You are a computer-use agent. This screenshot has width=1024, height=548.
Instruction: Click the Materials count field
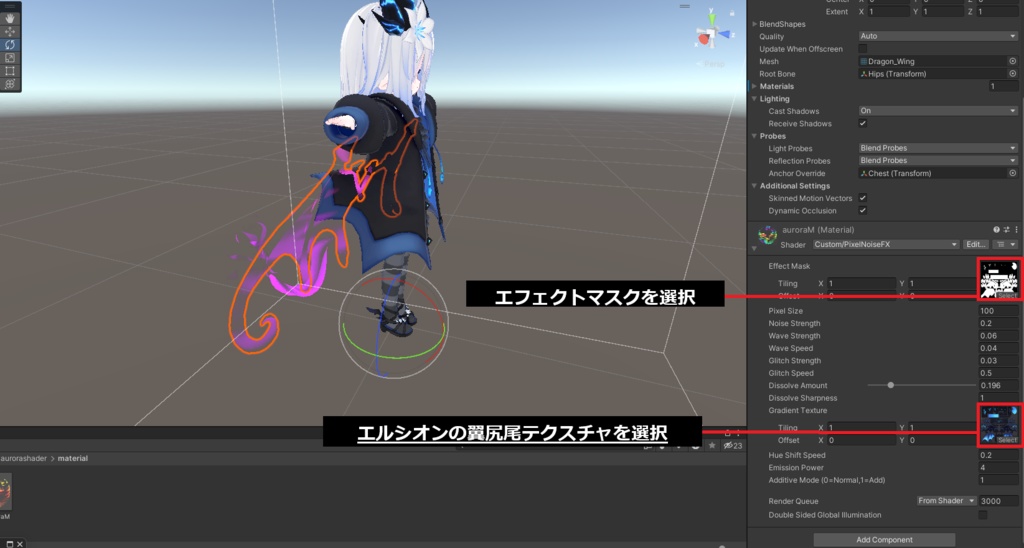[x=1003, y=86]
